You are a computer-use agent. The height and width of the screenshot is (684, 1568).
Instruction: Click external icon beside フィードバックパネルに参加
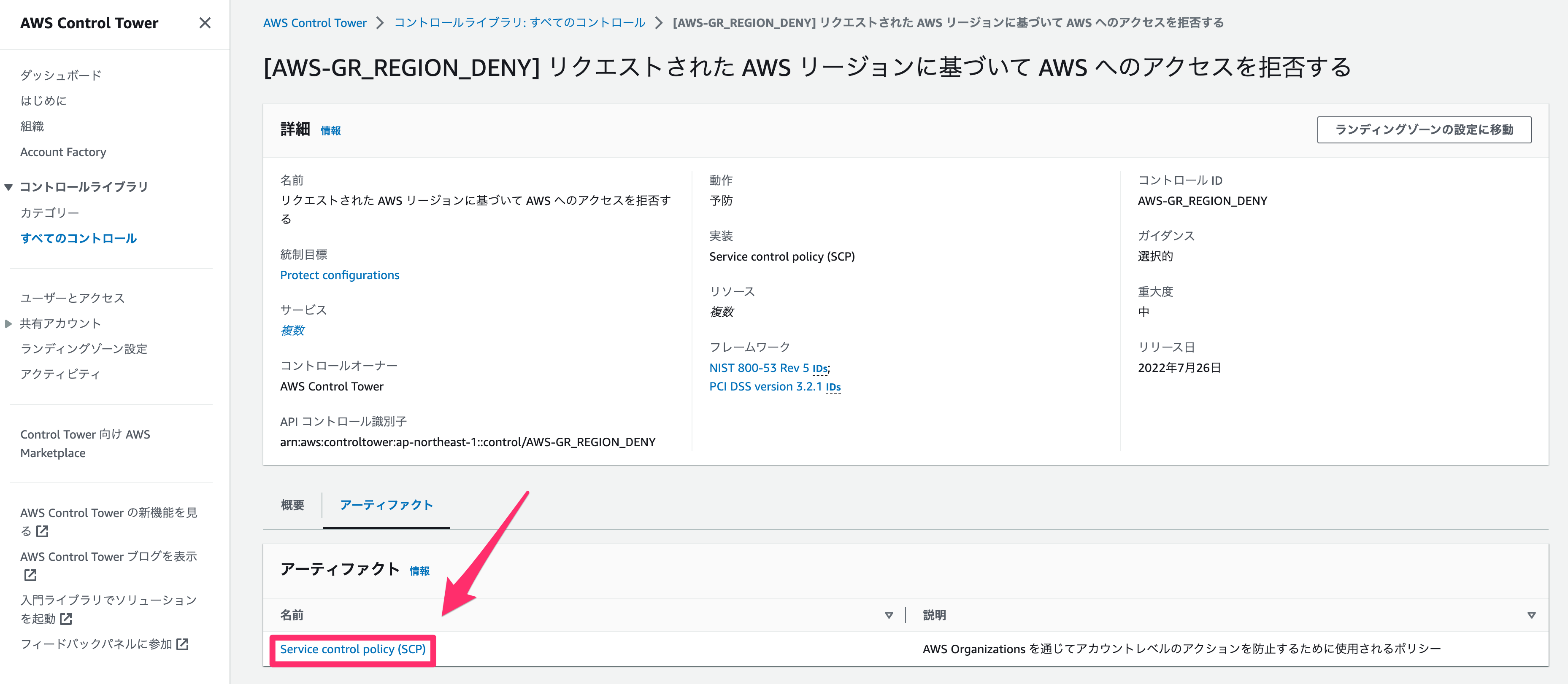point(182,644)
